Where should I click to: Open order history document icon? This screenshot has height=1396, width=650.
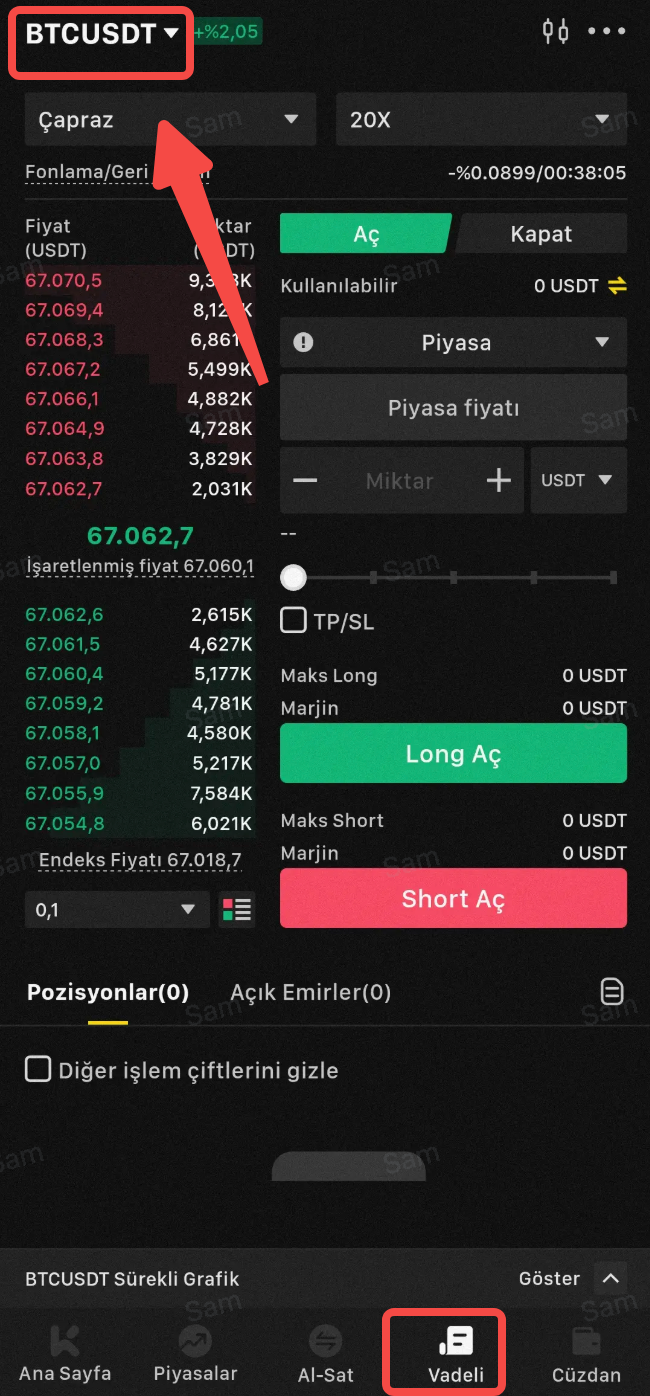tap(612, 992)
